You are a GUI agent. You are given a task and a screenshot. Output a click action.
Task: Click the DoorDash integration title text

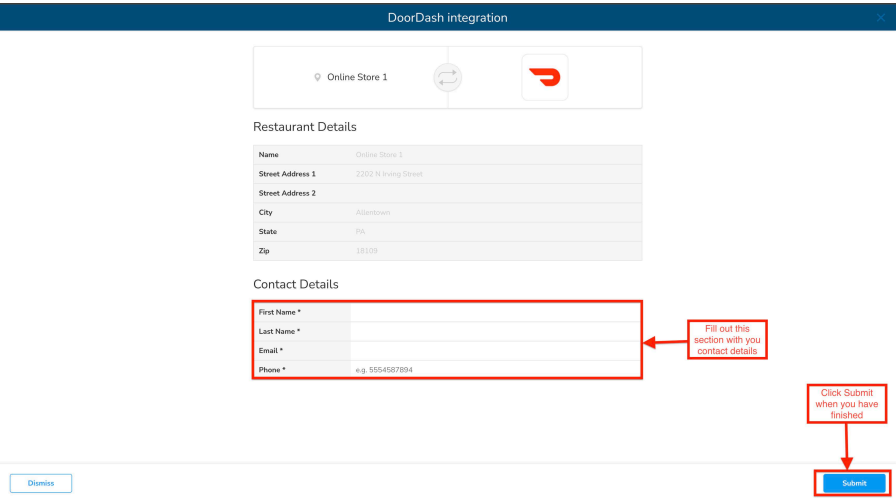click(447, 18)
